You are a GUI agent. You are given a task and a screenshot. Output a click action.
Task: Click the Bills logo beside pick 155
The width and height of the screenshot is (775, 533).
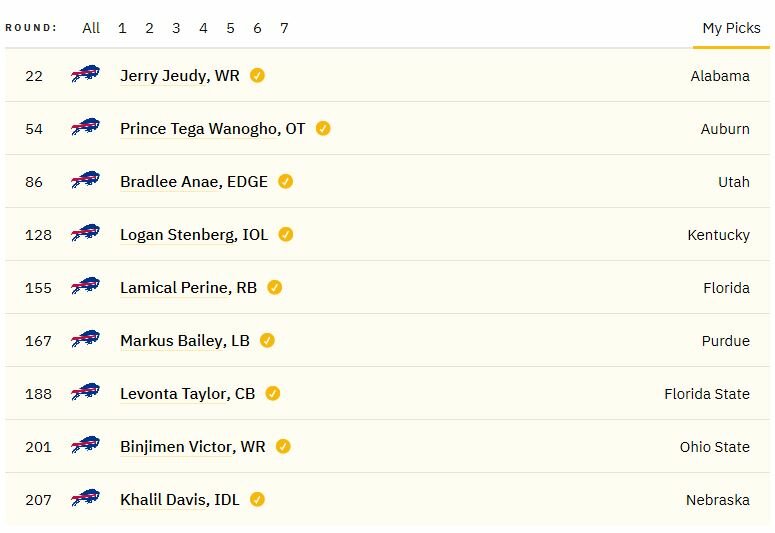[86, 286]
